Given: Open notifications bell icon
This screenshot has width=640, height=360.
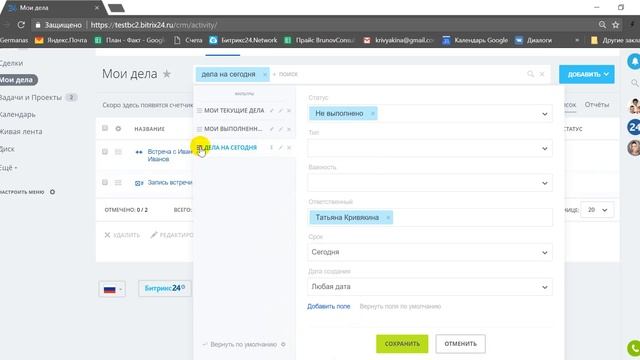Looking at the screenshot, I should [x=634, y=61].
